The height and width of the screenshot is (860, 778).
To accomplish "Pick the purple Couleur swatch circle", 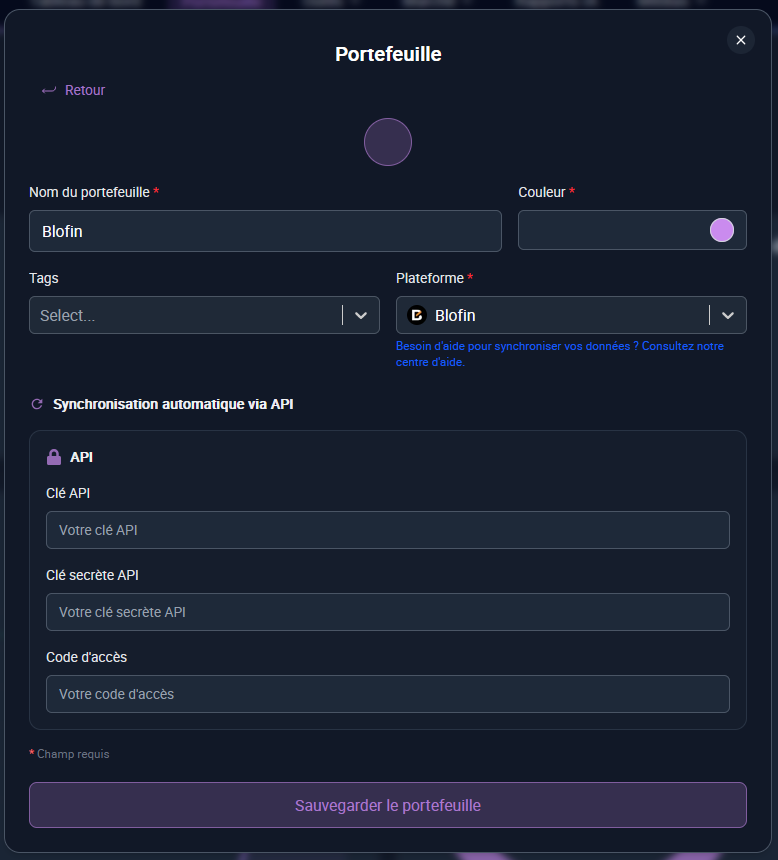I will point(721,230).
